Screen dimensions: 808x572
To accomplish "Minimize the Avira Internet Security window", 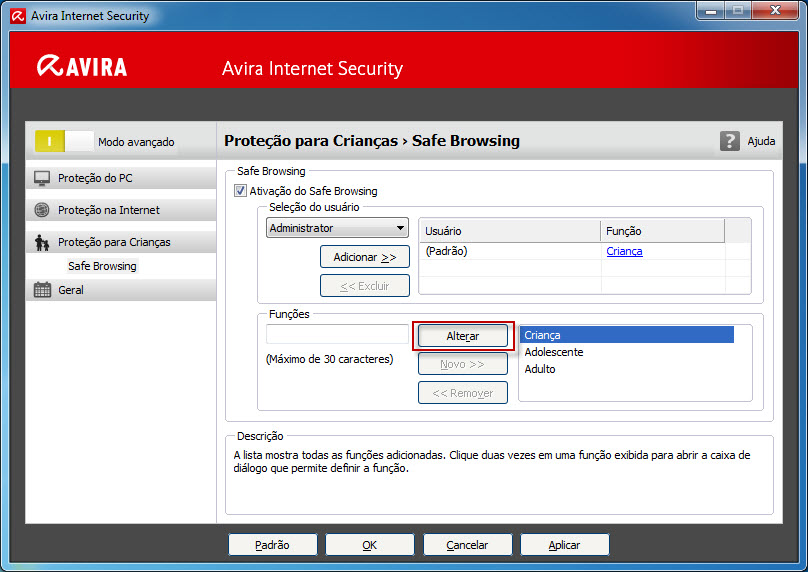I will pyautogui.click(x=711, y=10).
